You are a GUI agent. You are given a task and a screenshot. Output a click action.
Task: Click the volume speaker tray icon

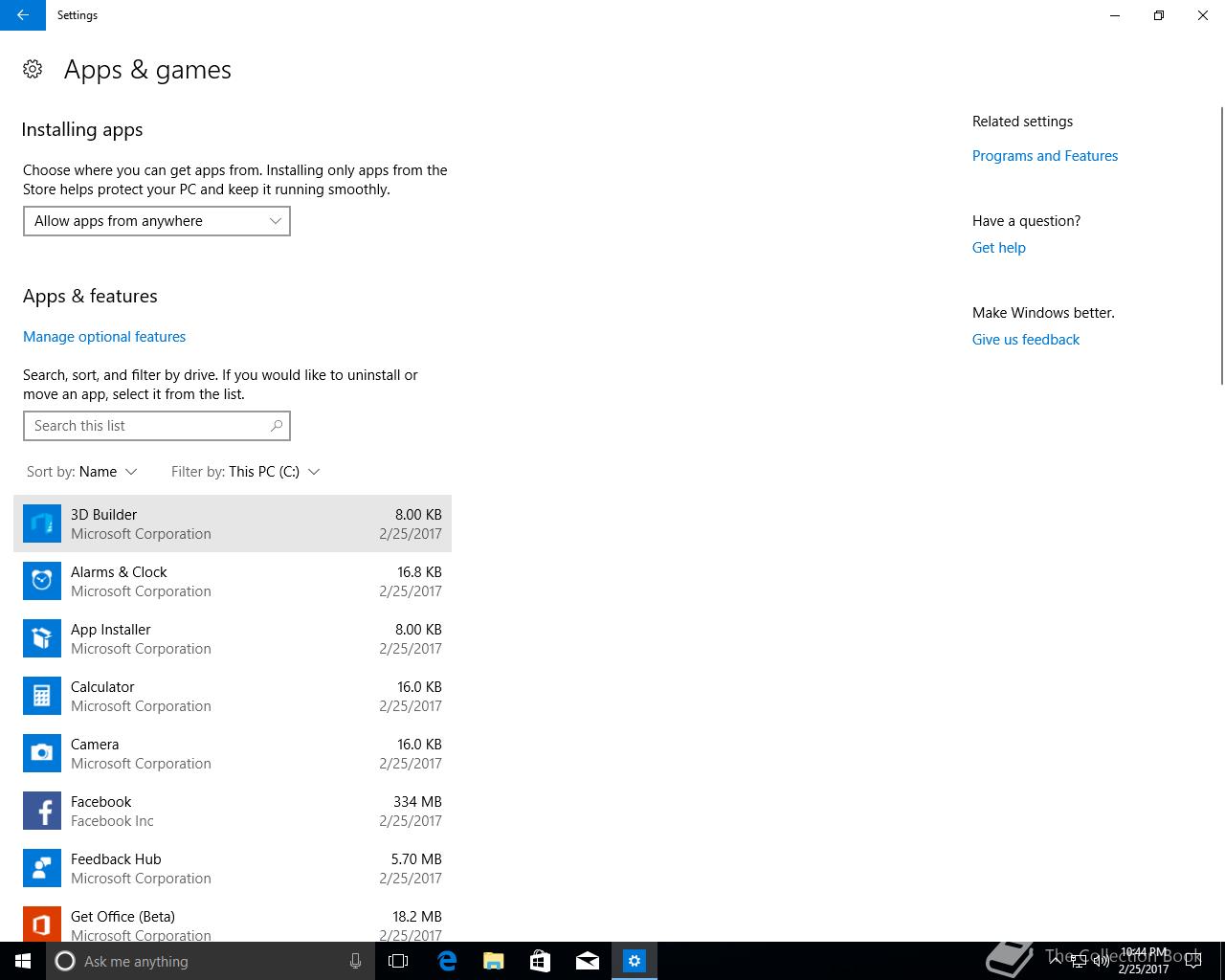[1101, 961]
